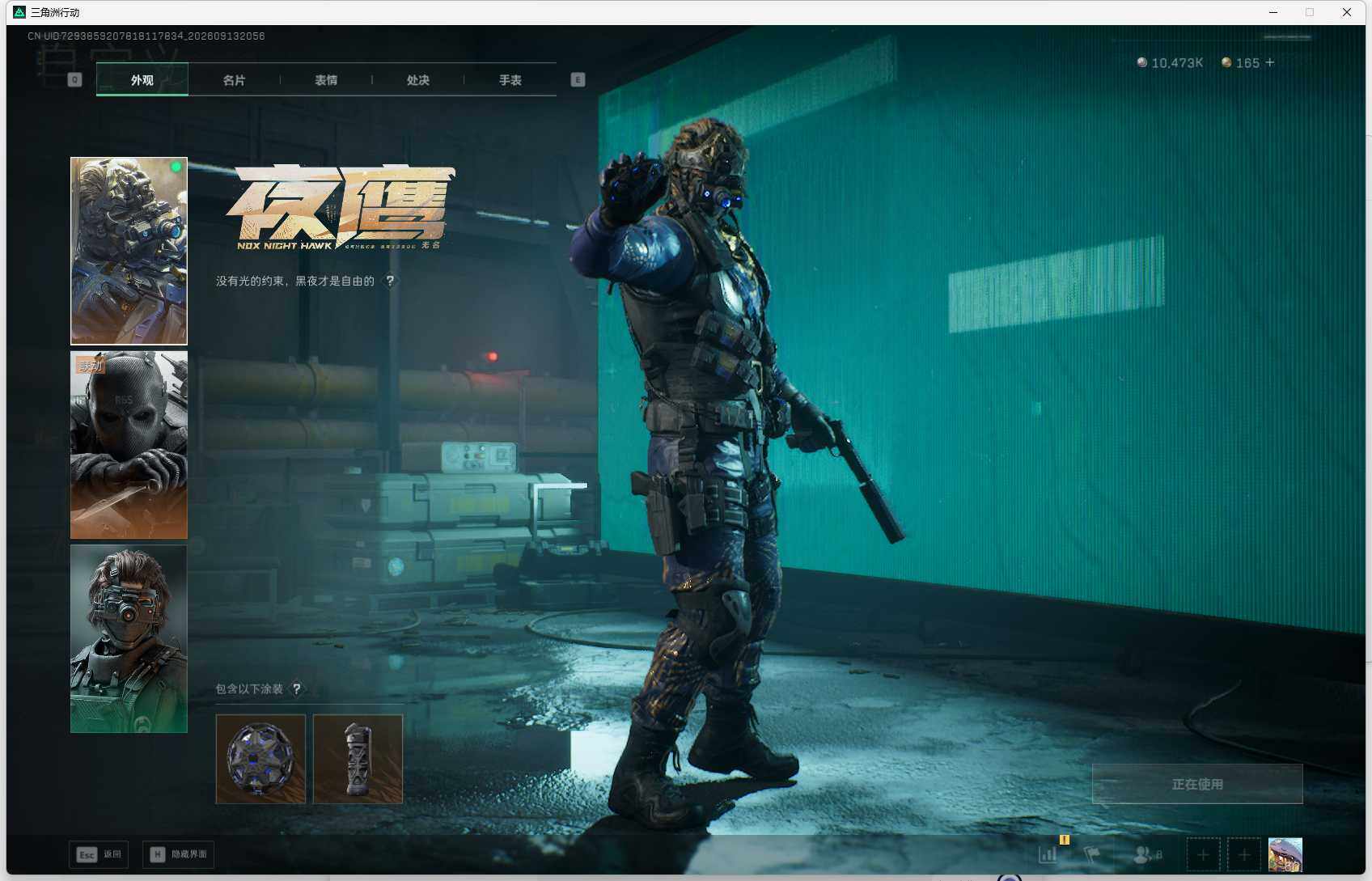Select the 联动 black-masked skin thumbnail
Image resolution: width=1372 pixels, height=881 pixels.
point(129,445)
